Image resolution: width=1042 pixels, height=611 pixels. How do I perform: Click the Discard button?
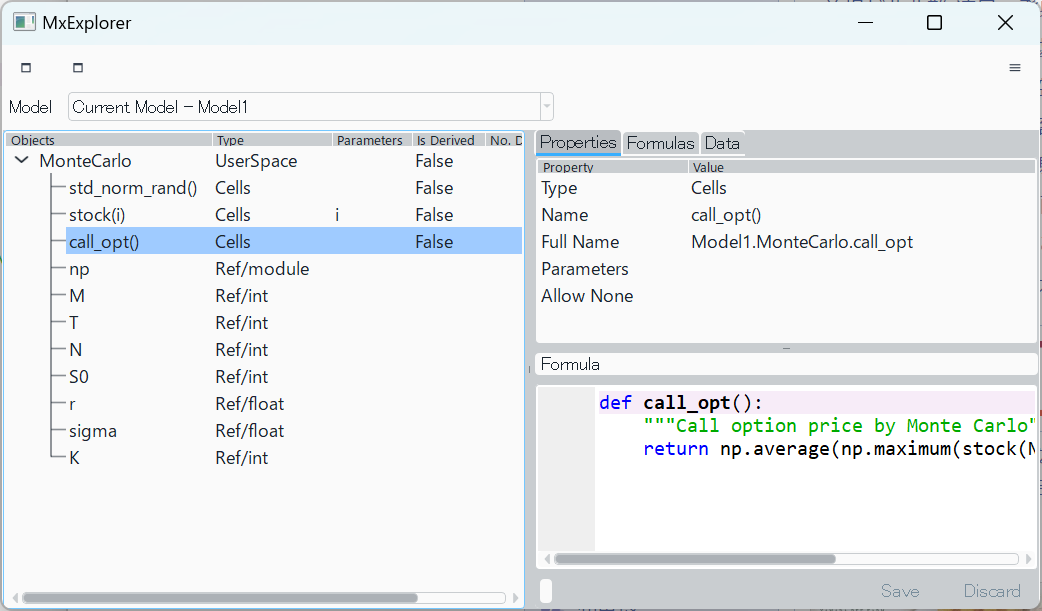coord(992,591)
